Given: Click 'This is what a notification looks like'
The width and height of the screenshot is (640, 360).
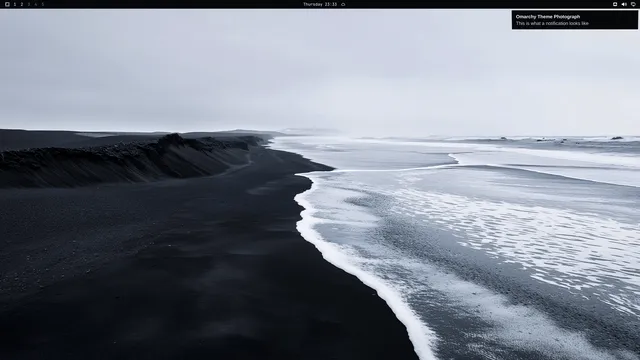Looking at the screenshot, I should click(552, 23).
